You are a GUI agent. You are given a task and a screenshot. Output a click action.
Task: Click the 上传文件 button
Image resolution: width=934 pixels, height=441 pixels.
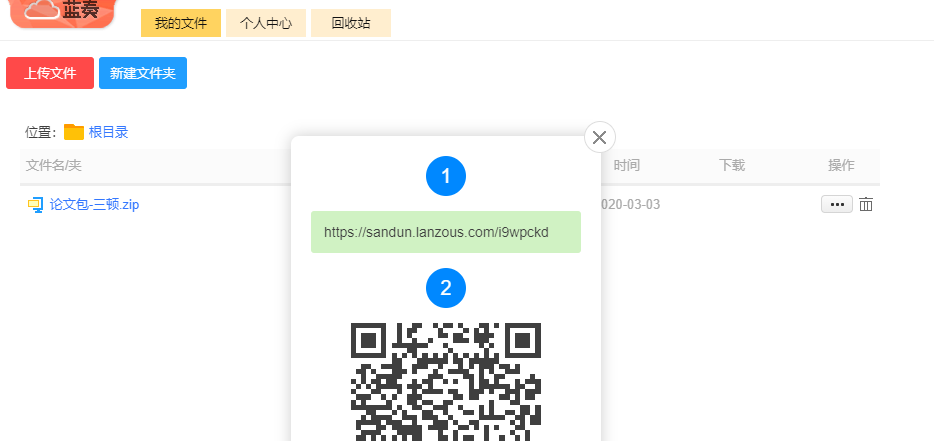click(x=50, y=73)
